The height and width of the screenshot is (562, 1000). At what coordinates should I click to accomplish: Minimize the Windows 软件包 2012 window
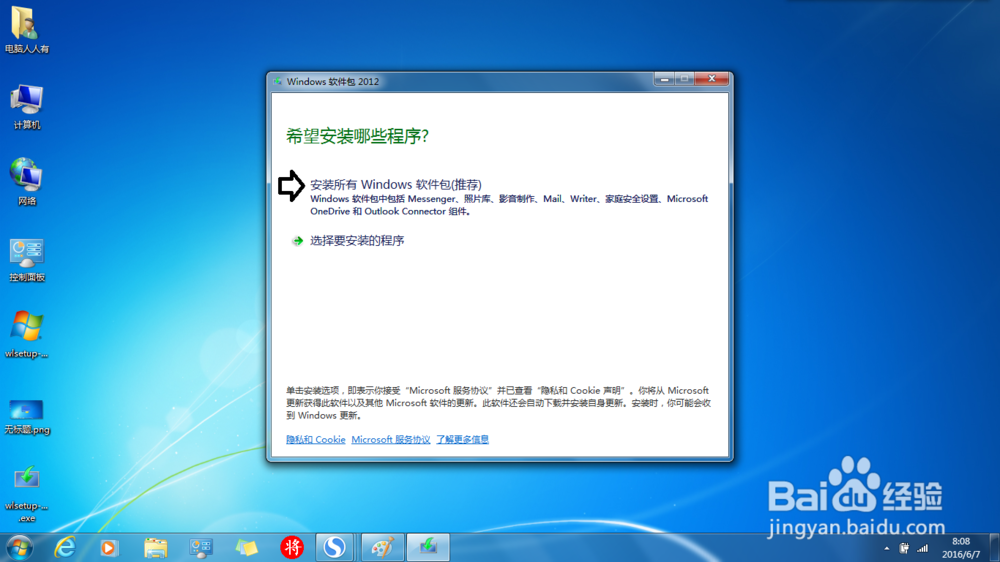coord(664,79)
